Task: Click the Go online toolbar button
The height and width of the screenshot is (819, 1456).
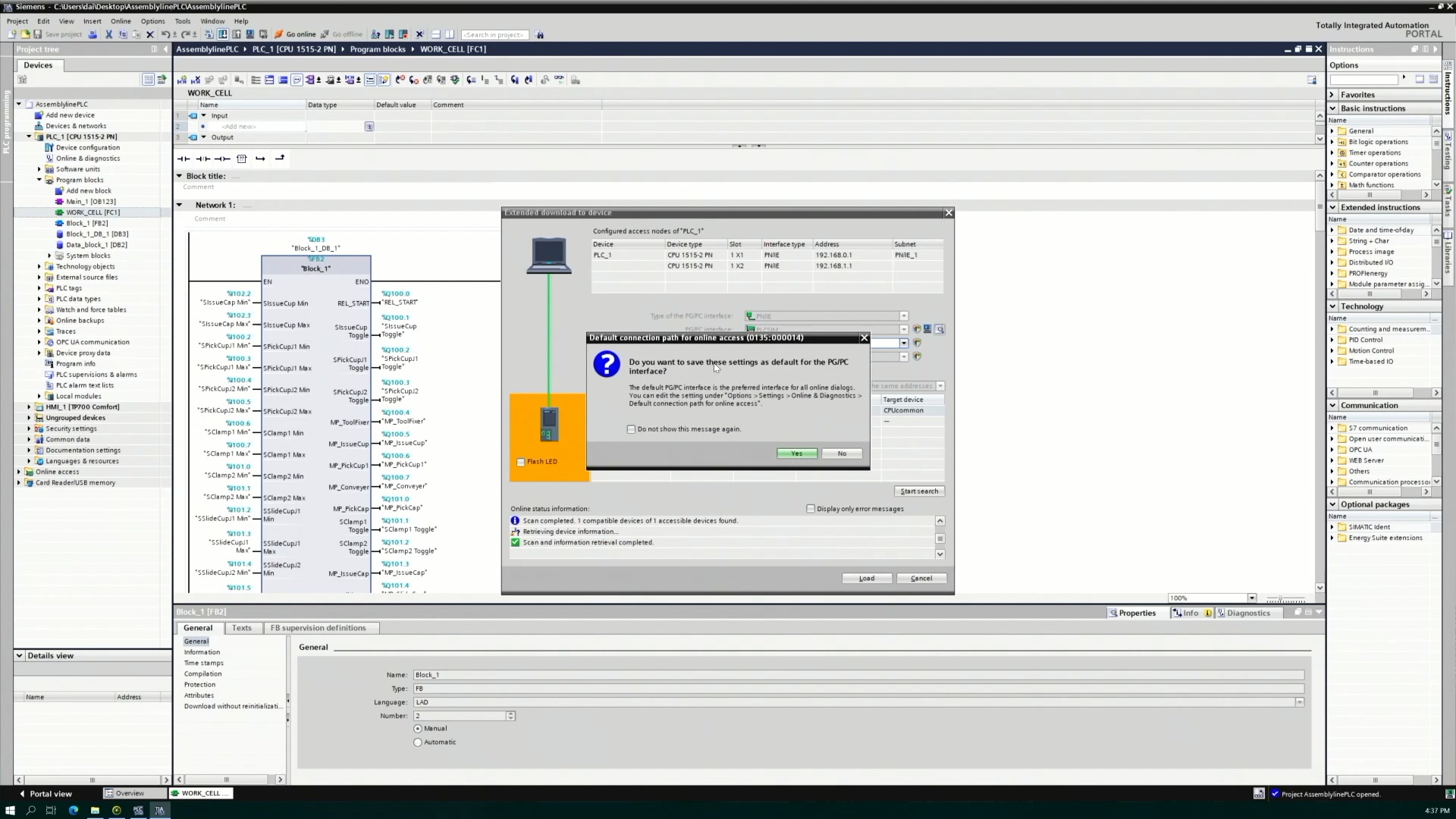Action: click(x=295, y=34)
